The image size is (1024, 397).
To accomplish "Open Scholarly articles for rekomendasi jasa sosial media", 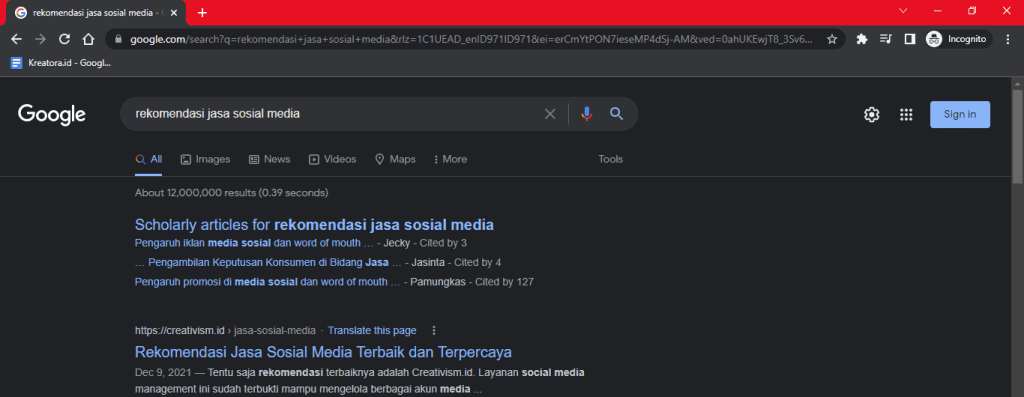I will pos(314,225).
